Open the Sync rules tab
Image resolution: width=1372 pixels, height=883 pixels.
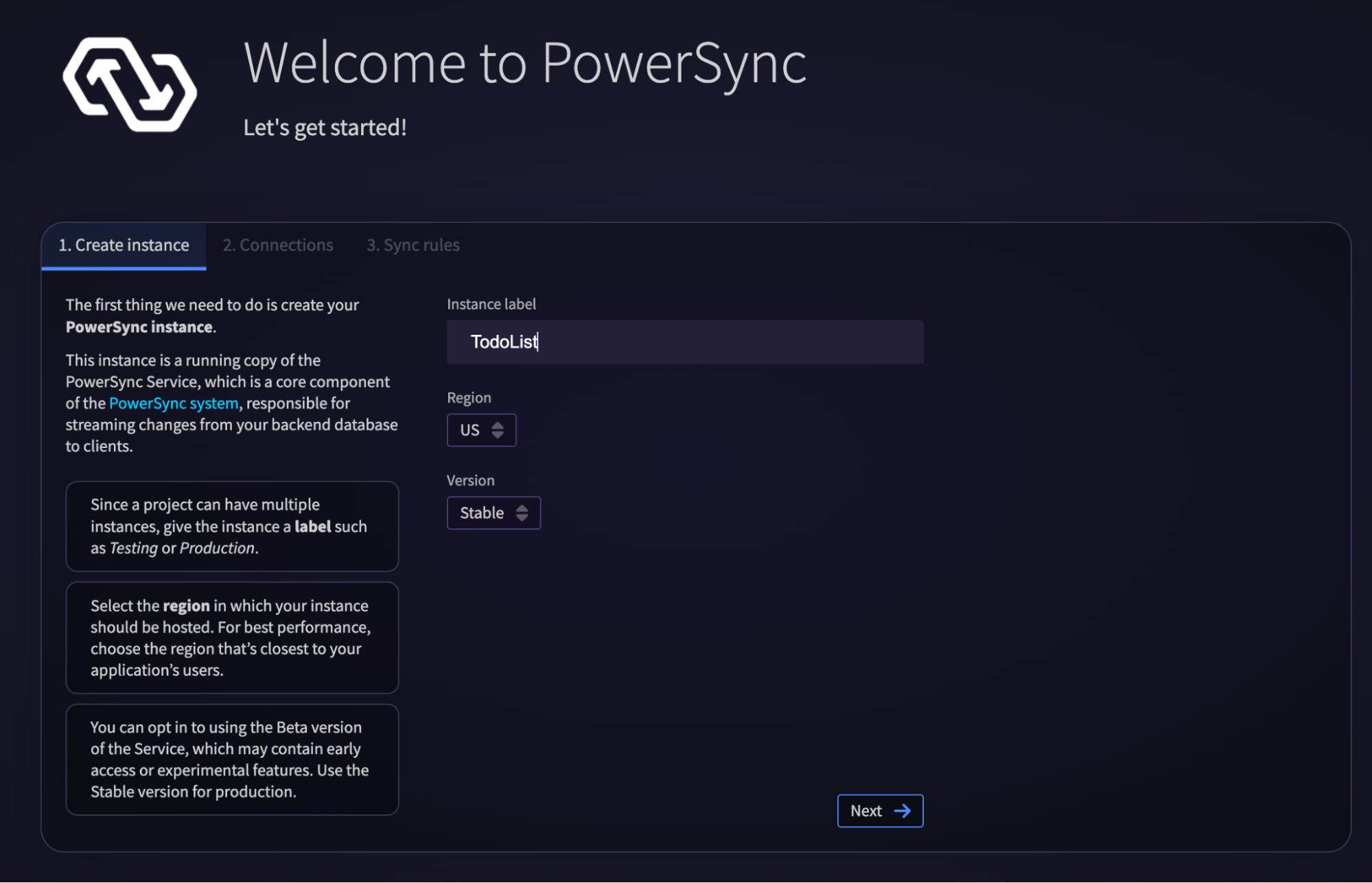click(413, 245)
